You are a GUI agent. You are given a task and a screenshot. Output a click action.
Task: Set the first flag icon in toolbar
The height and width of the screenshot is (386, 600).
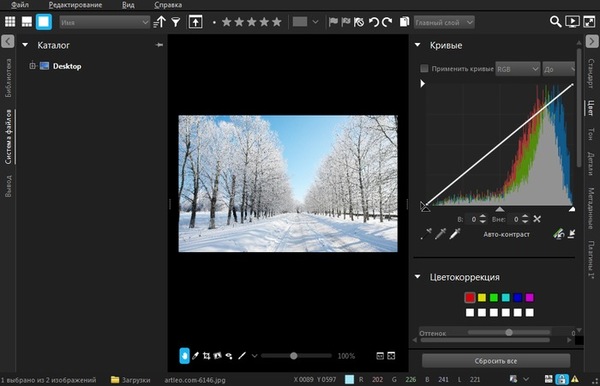pos(333,22)
